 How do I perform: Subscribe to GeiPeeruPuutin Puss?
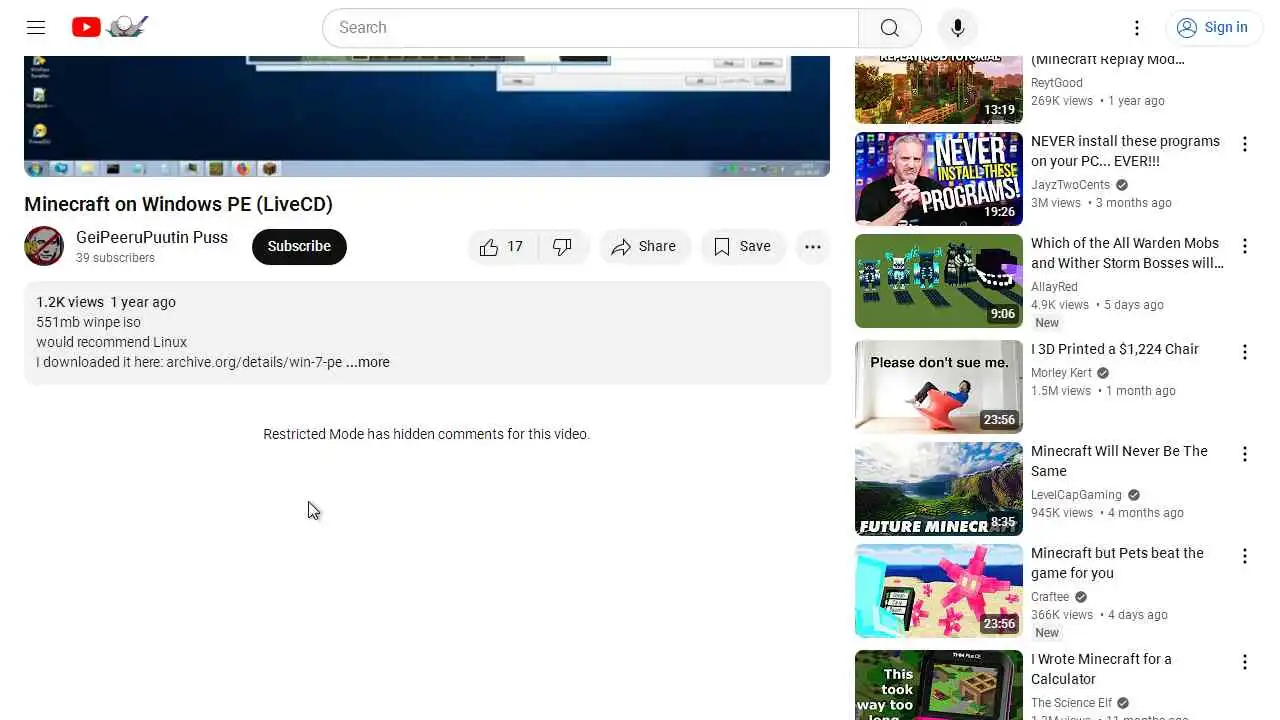[299, 247]
